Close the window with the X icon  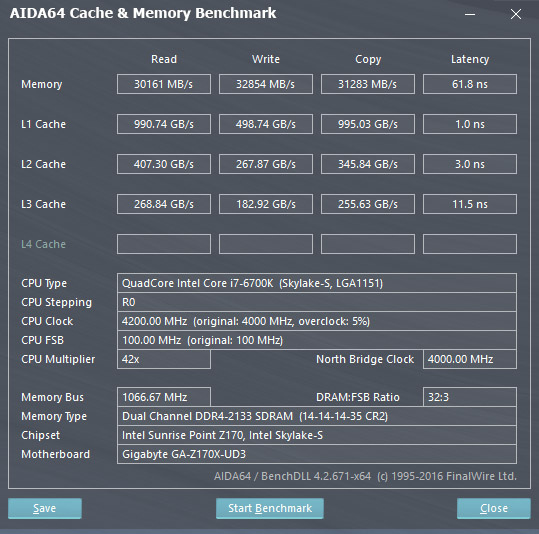[516, 14]
